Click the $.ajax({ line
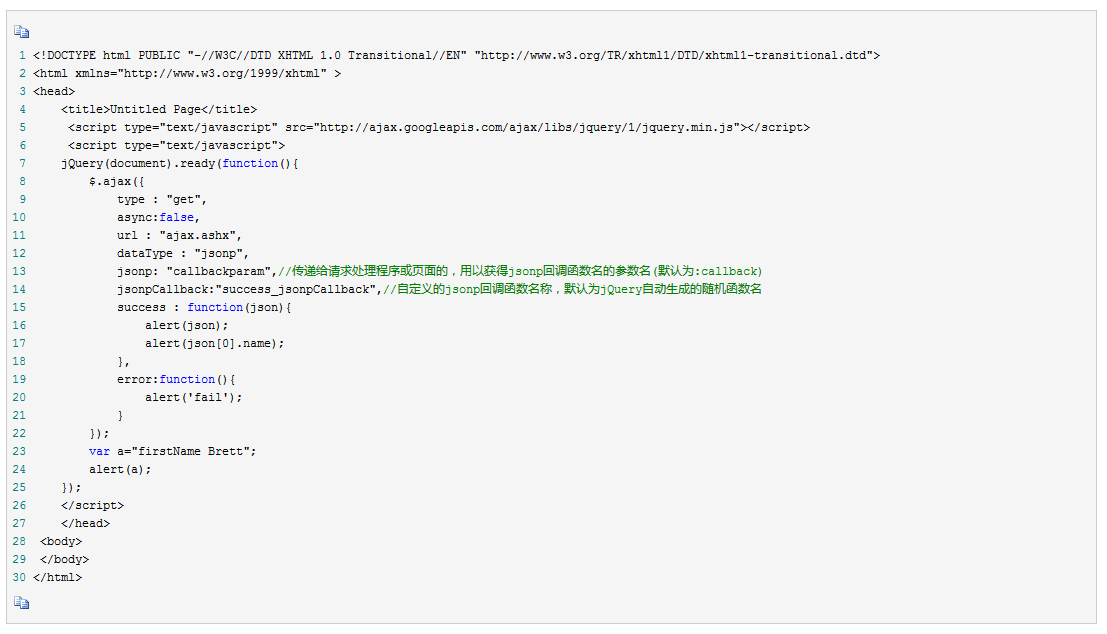1107x634 pixels. click(116, 181)
